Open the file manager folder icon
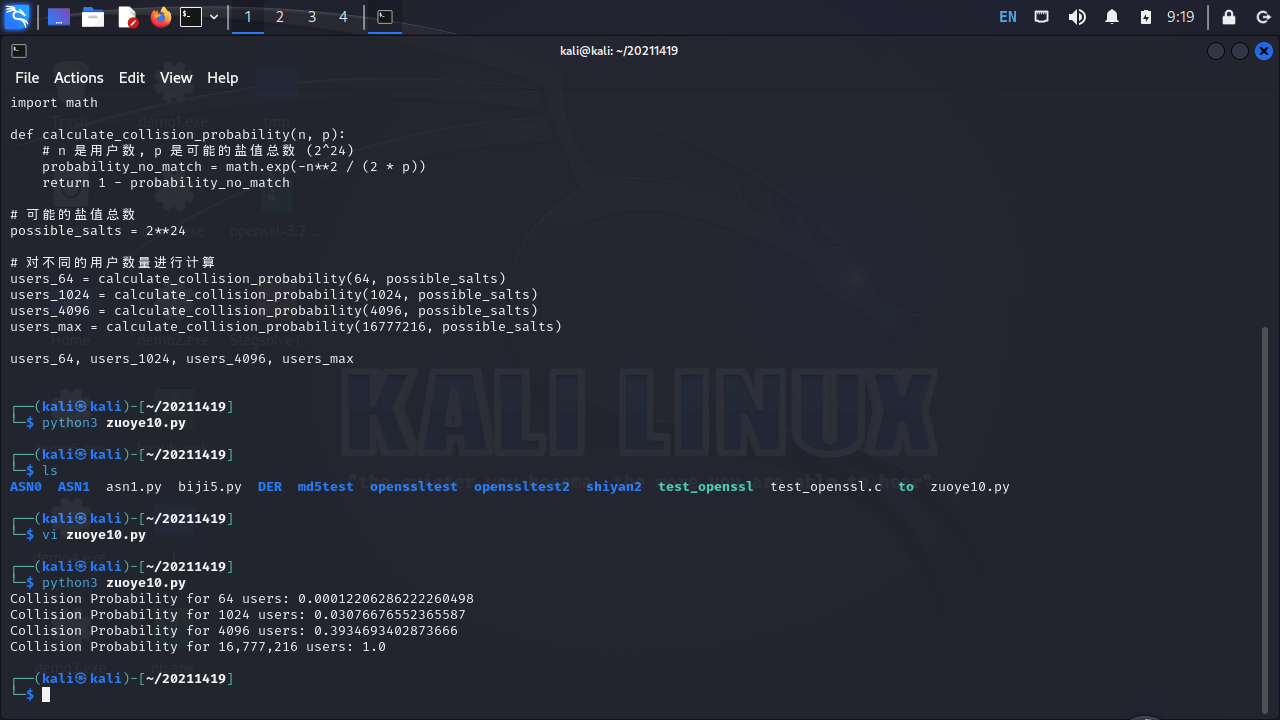Screen dimensions: 1280x720 coord(93,17)
